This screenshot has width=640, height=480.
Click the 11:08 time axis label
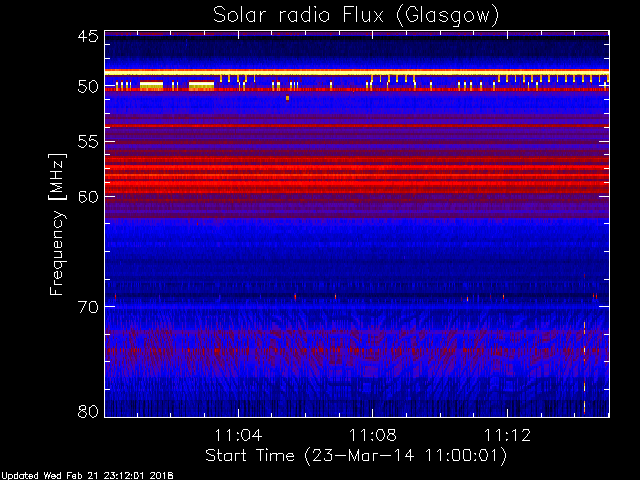click(373, 435)
